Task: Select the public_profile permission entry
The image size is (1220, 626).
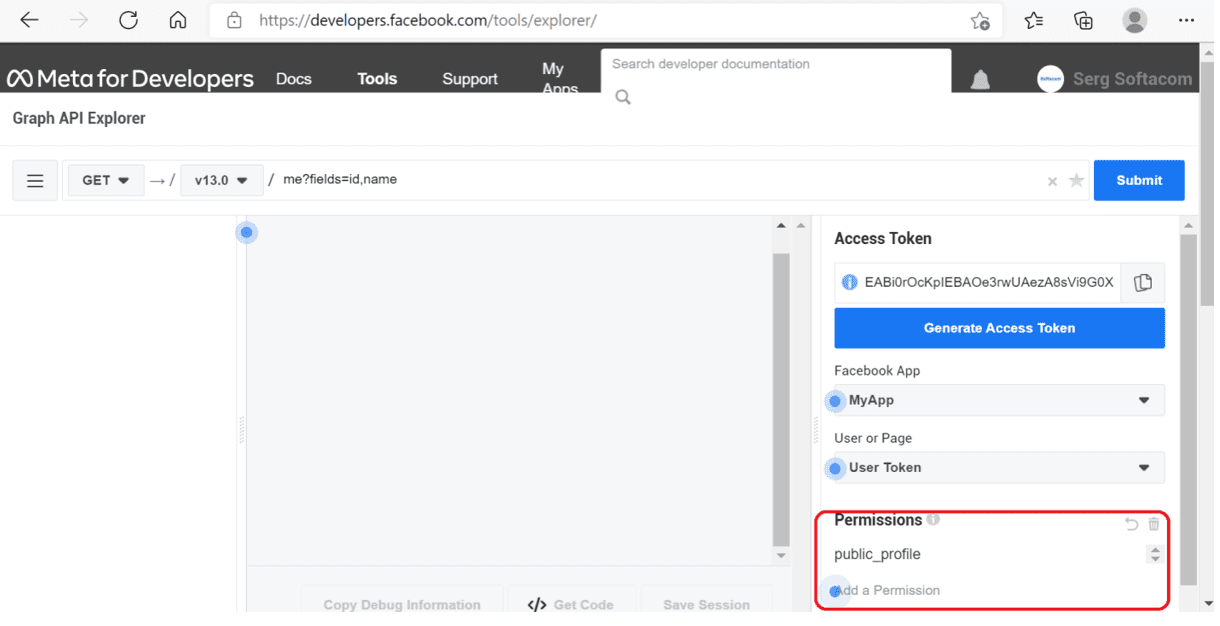Action: pos(877,554)
